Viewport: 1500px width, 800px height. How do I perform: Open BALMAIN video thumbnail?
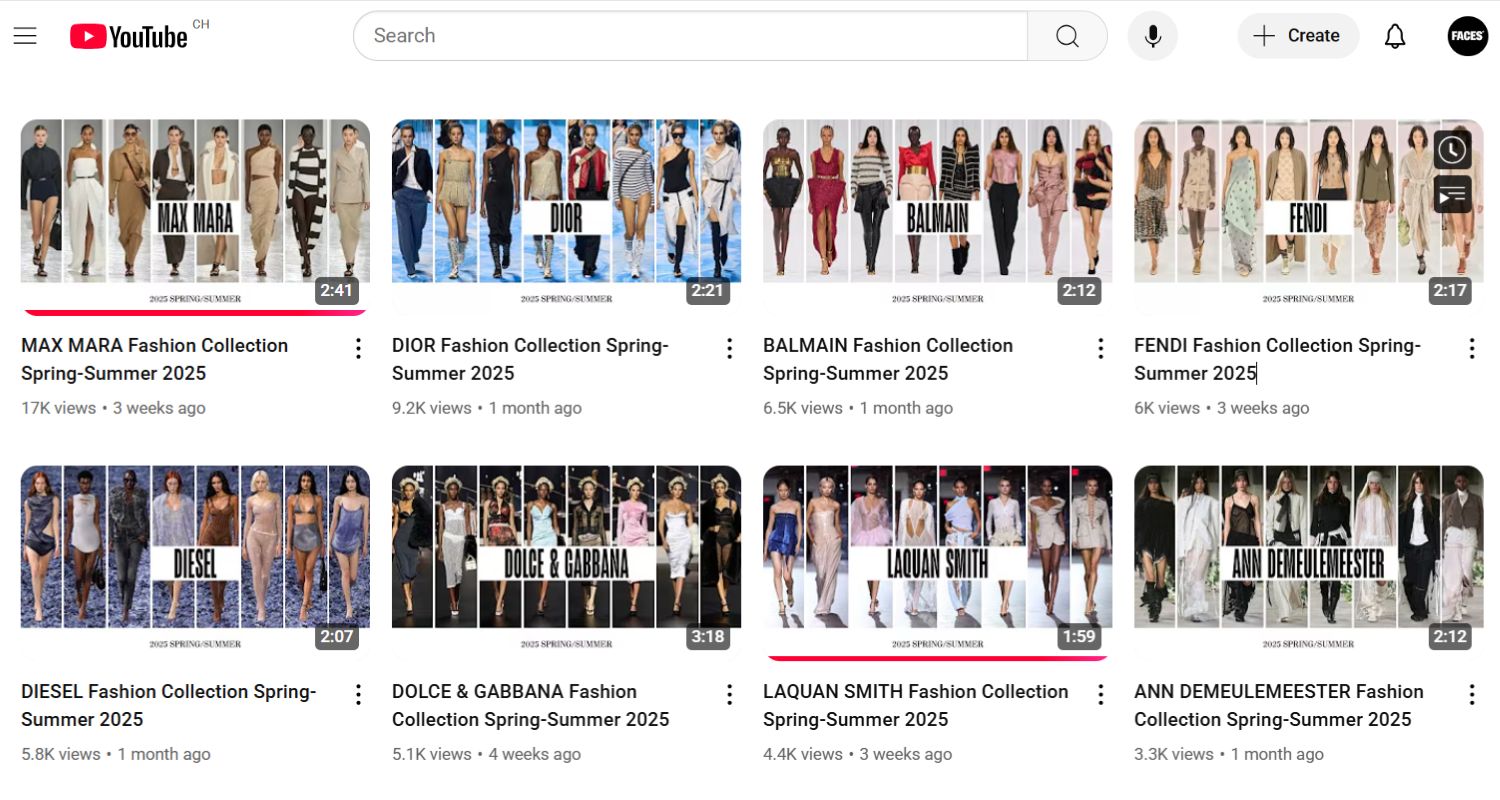tap(937, 217)
